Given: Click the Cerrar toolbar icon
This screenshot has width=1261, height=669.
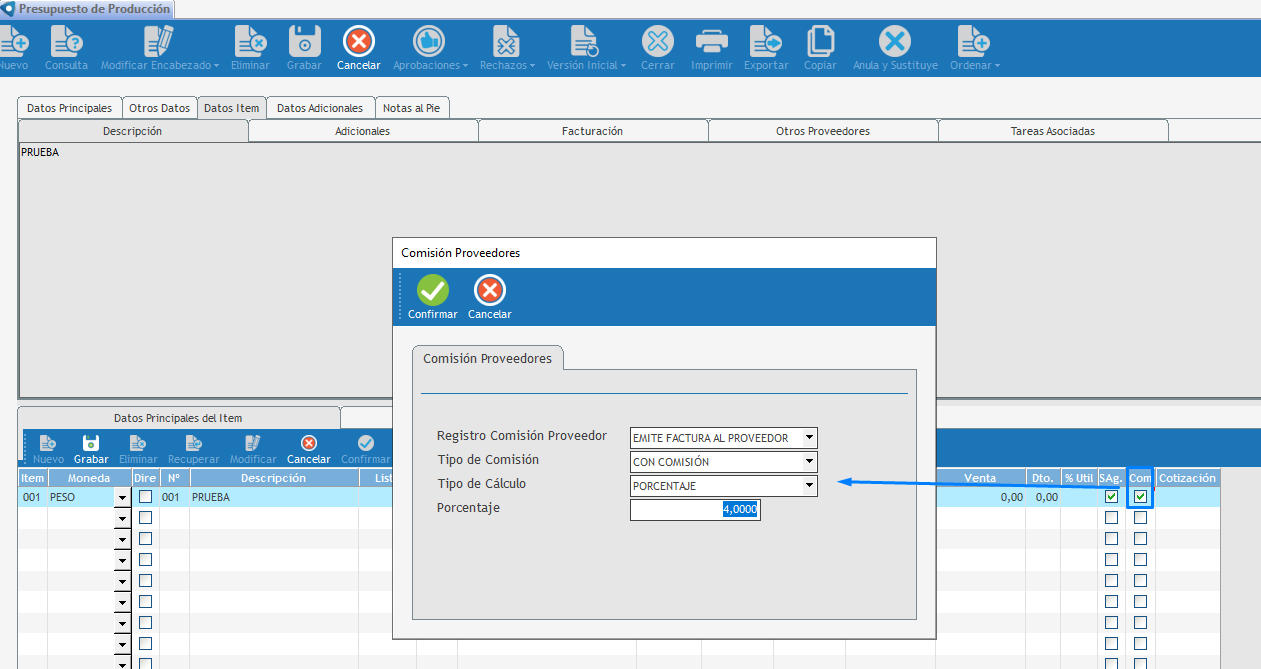Looking at the screenshot, I should tap(657, 42).
